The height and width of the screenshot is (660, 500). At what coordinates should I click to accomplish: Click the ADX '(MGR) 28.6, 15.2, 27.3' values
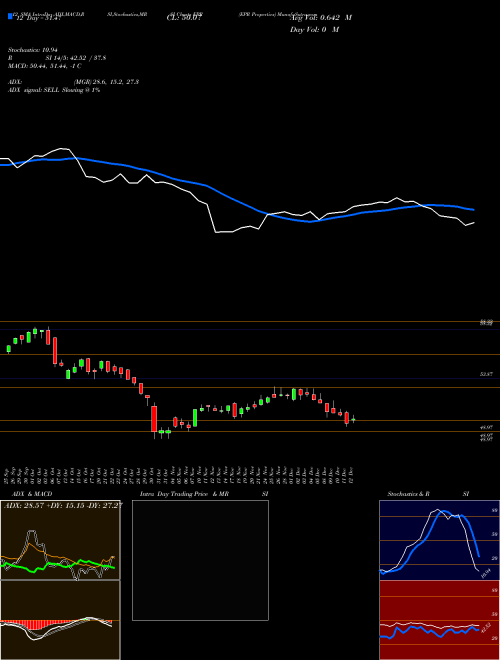(106, 82)
